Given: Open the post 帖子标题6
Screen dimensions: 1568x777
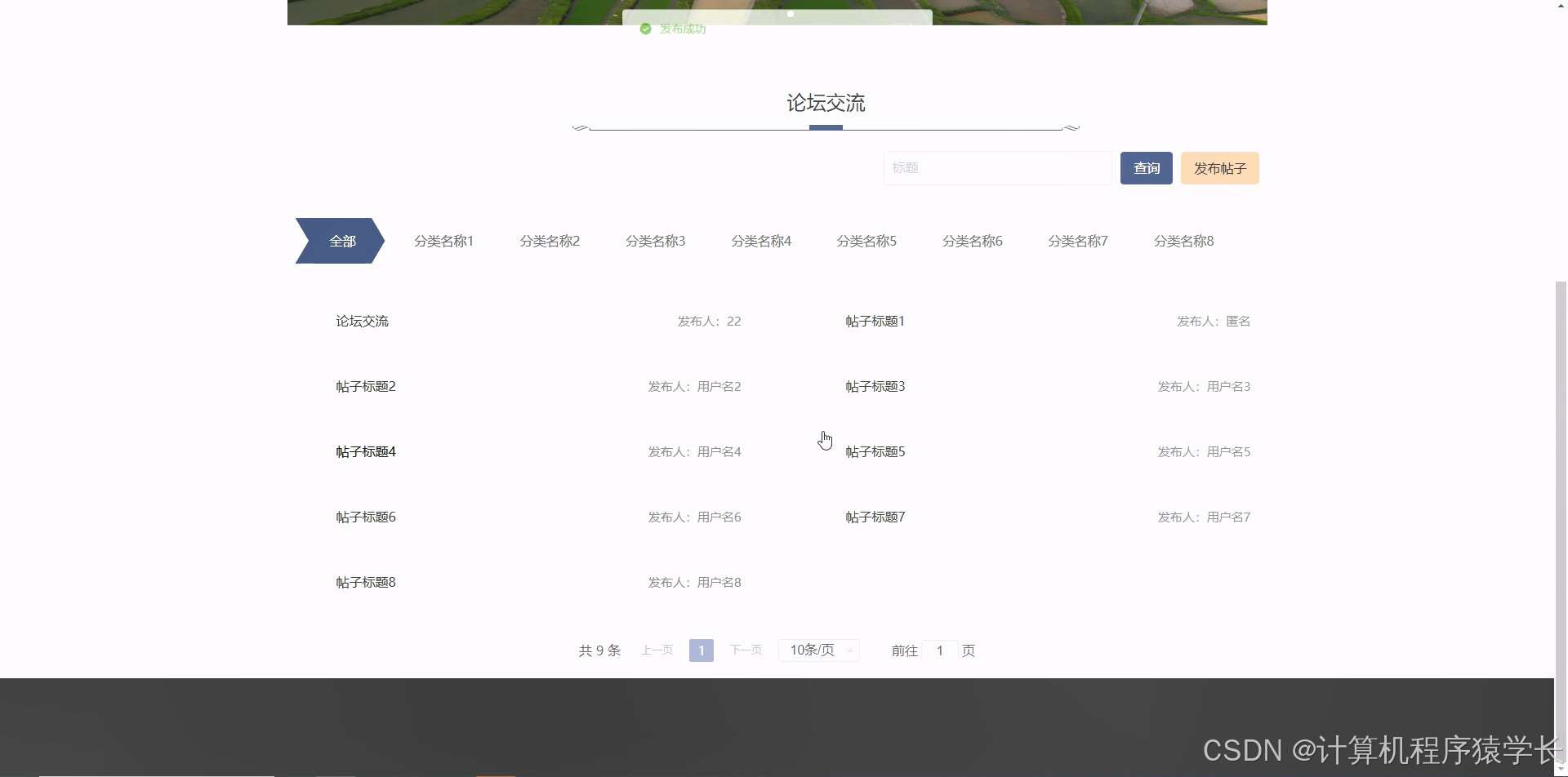Looking at the screenshot, I should [x=365, y=517].
